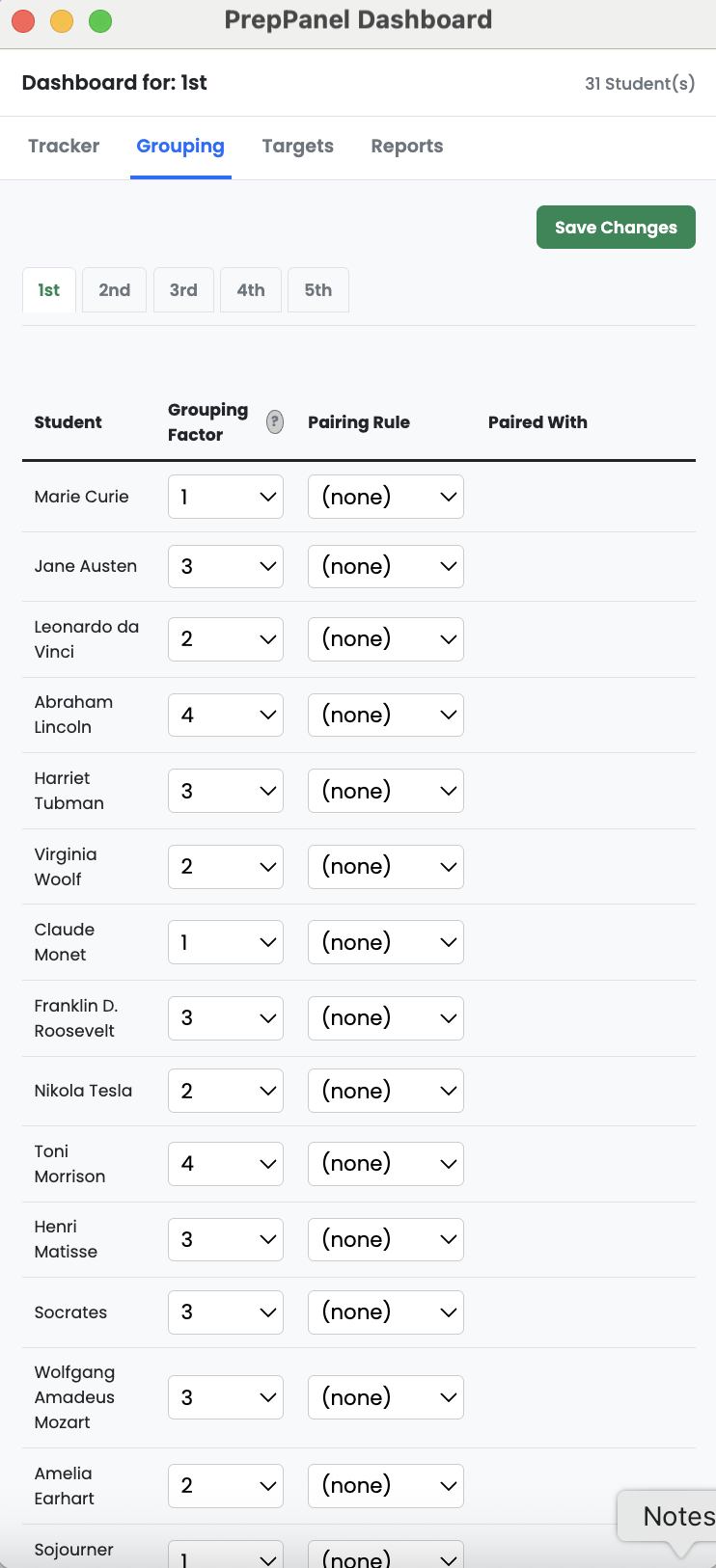716x1568 pixels.
Task: Click the Grouping Factor help icon
Action: [x=274, y=422]
